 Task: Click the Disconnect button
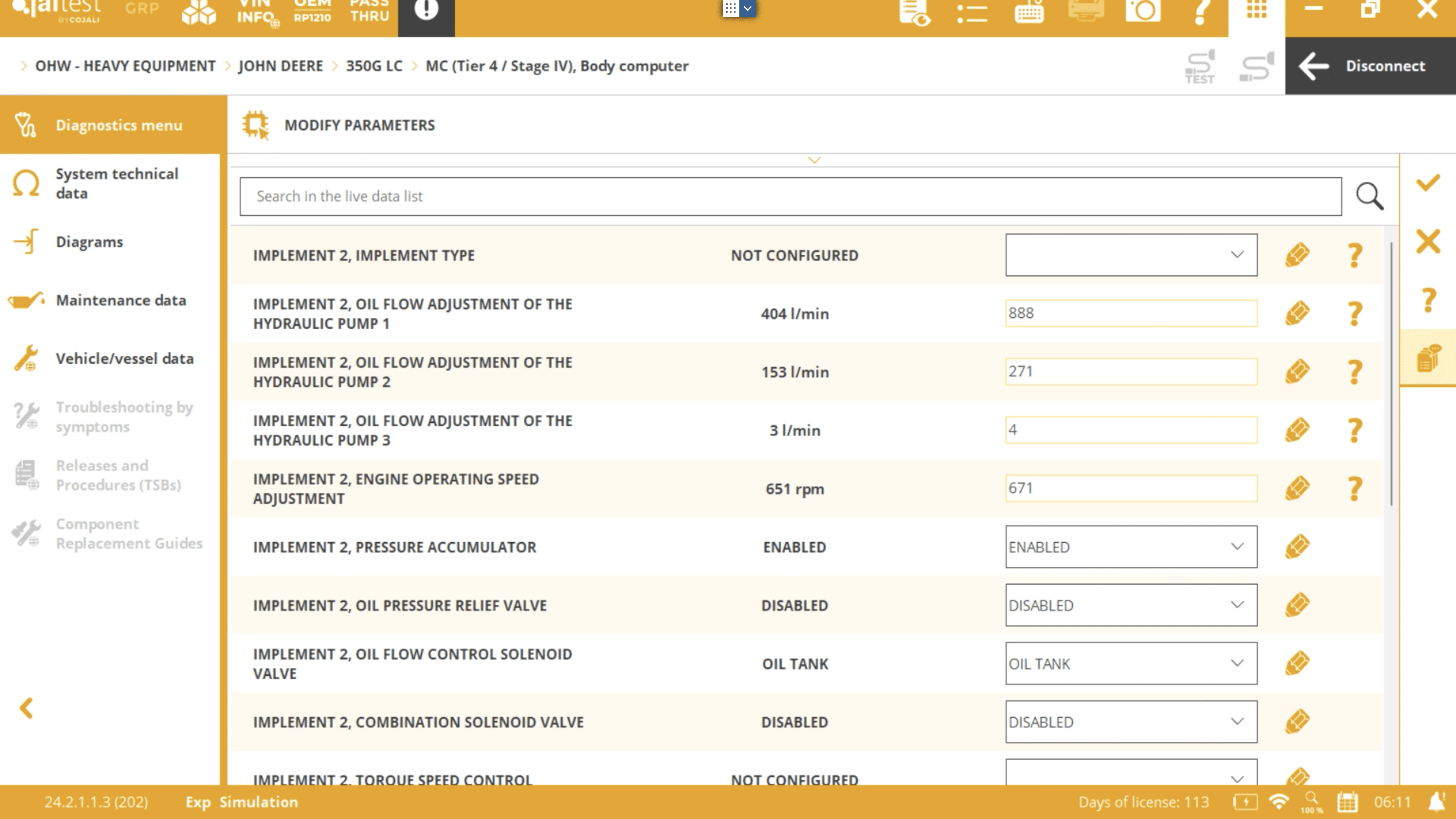tap(1370, 66)
